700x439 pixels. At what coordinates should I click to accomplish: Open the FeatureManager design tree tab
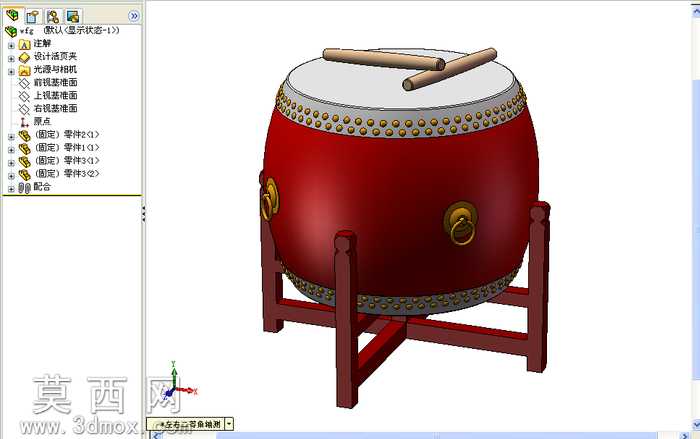[12, 16]
